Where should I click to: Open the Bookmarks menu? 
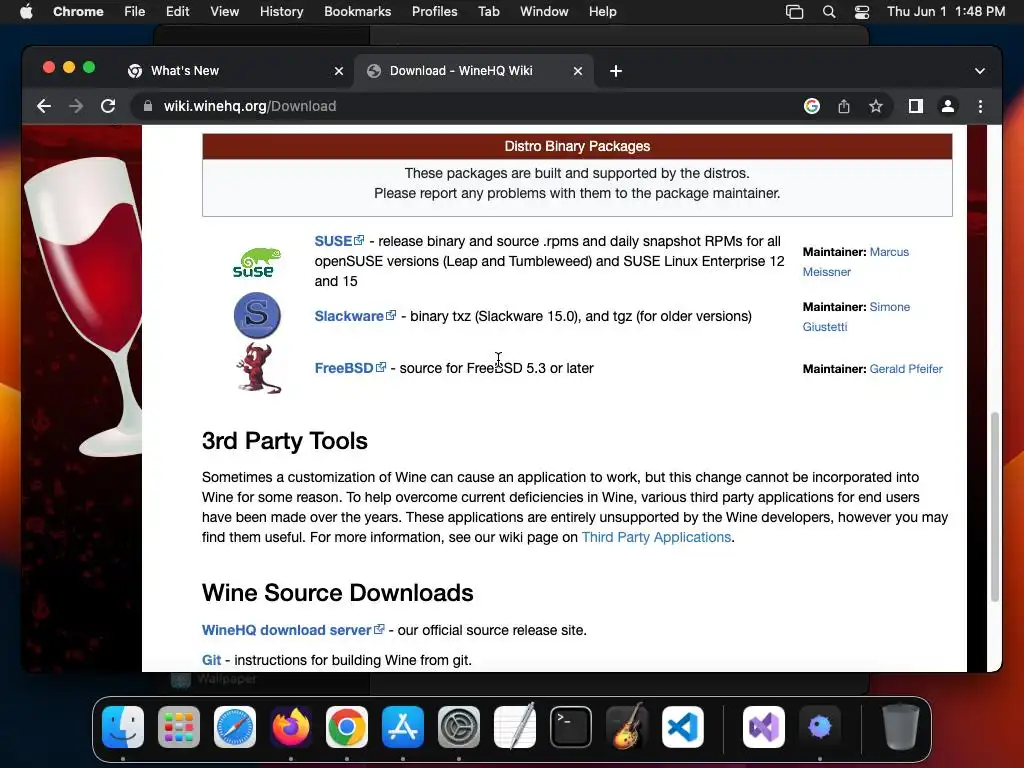click(x=357, y=12)
